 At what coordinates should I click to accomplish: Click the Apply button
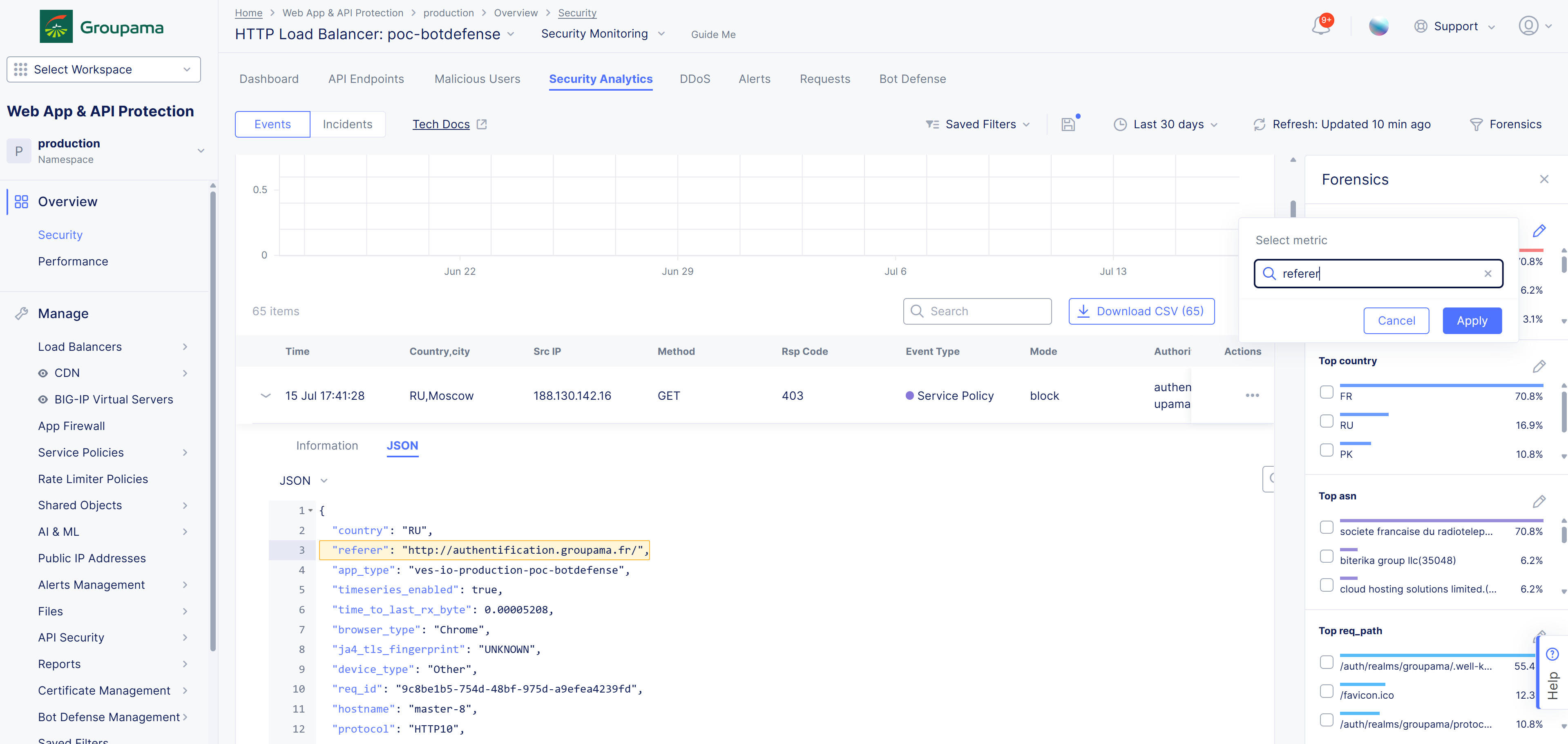pos(1472,321)
